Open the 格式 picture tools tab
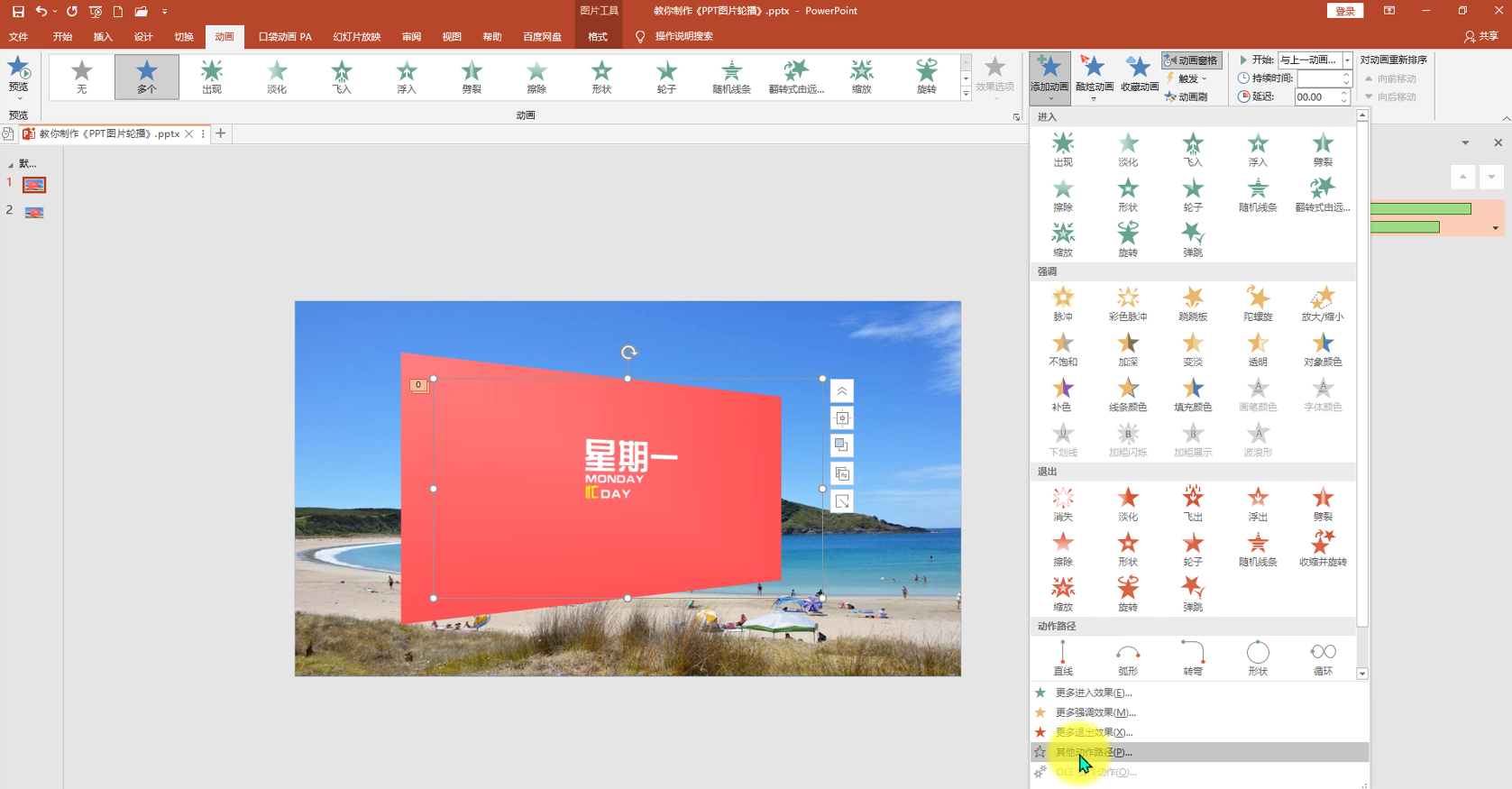 [598, 37]
